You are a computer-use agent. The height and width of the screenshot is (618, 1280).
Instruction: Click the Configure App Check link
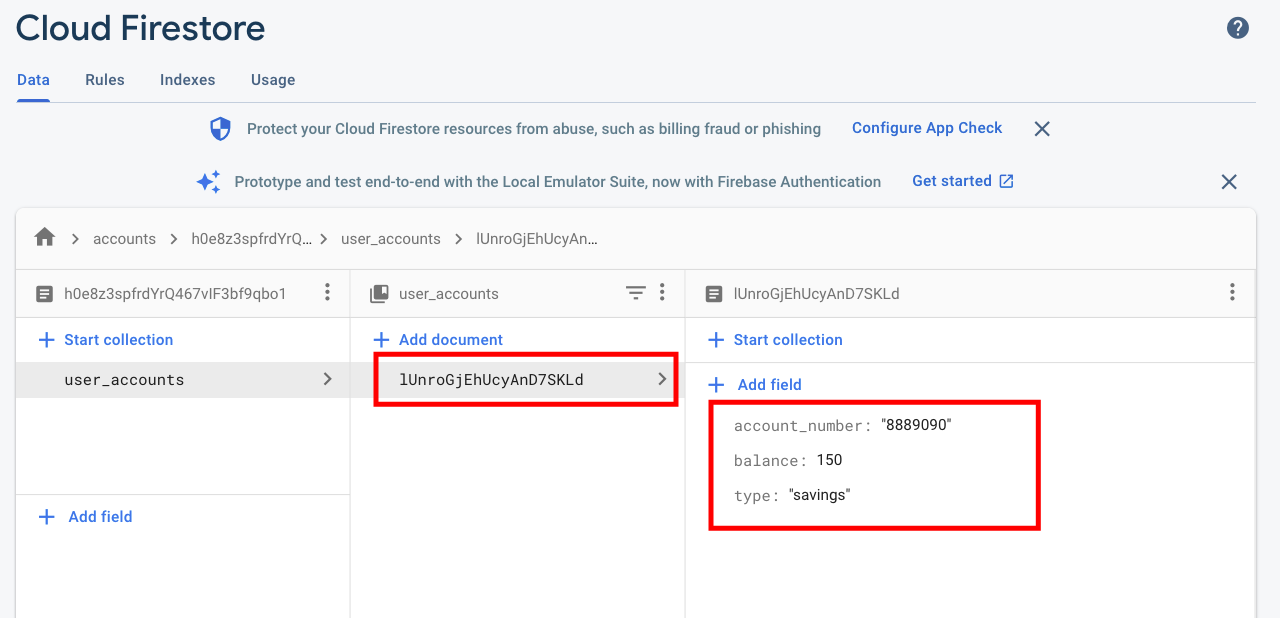tap(927, 128)
